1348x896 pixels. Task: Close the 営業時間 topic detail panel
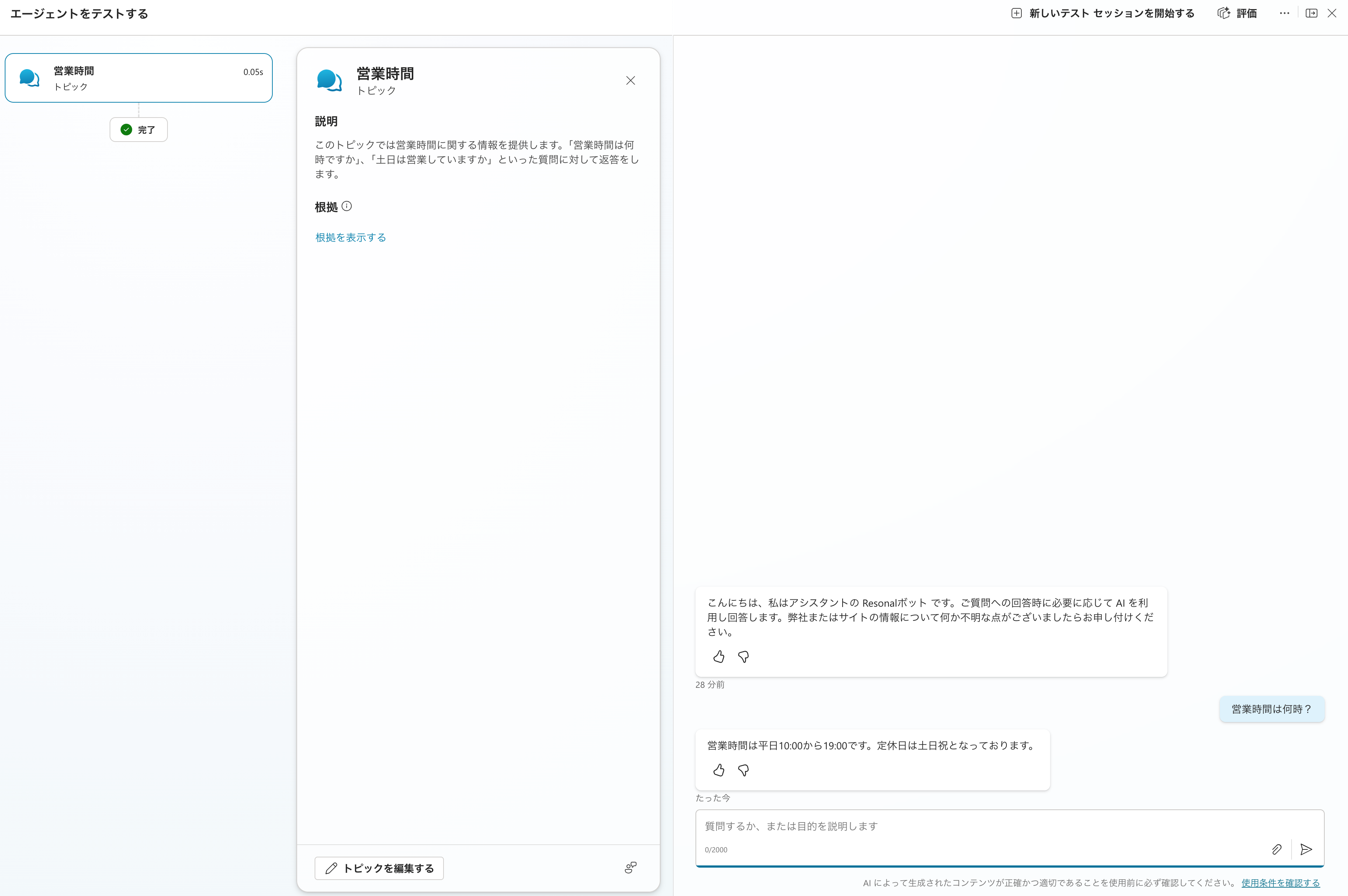pos(630,80)
